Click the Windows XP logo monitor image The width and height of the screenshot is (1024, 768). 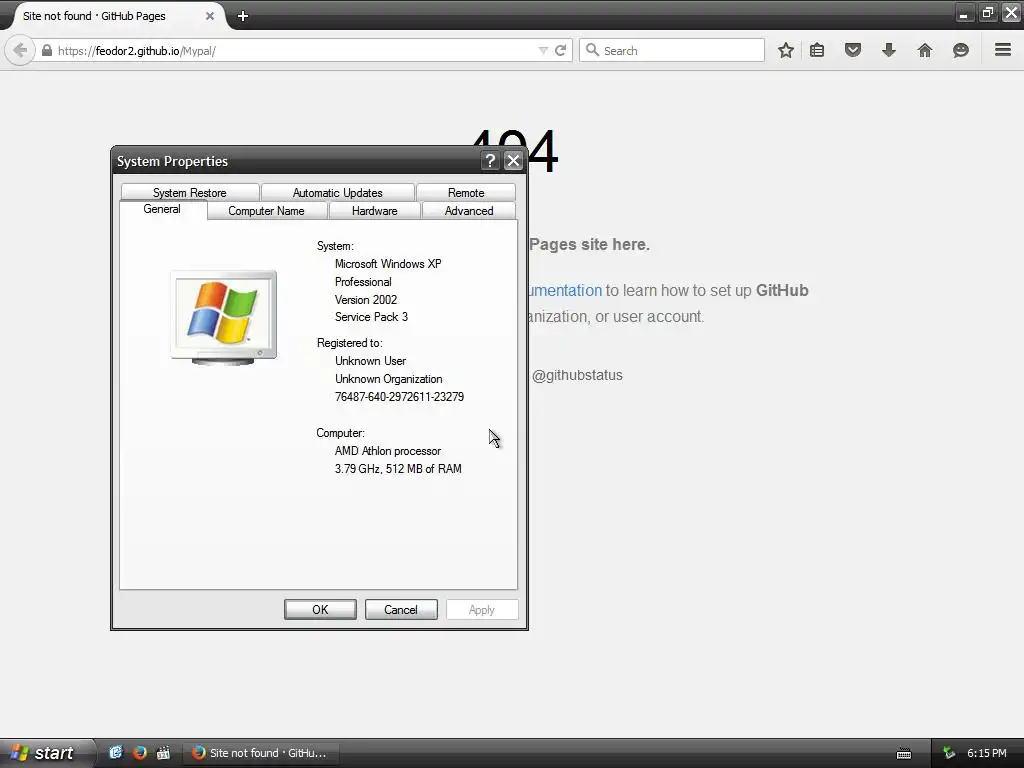(223, 317)
